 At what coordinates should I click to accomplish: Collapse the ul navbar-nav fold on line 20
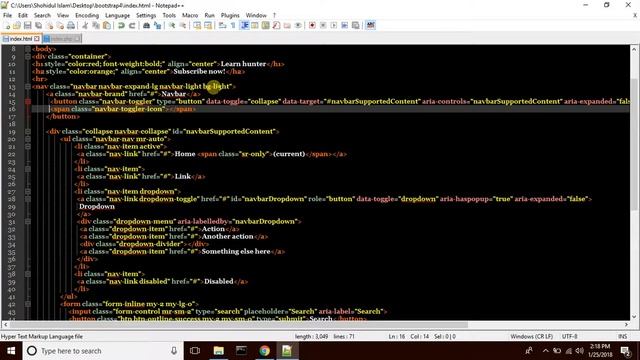(x=28, y=139)
